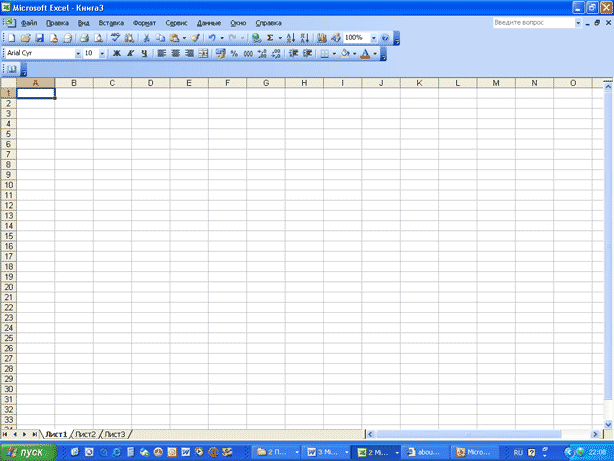The height and width of the screenshot is (461, 614).
Task: Run the spelling check
Action: [x=115, y=38]
